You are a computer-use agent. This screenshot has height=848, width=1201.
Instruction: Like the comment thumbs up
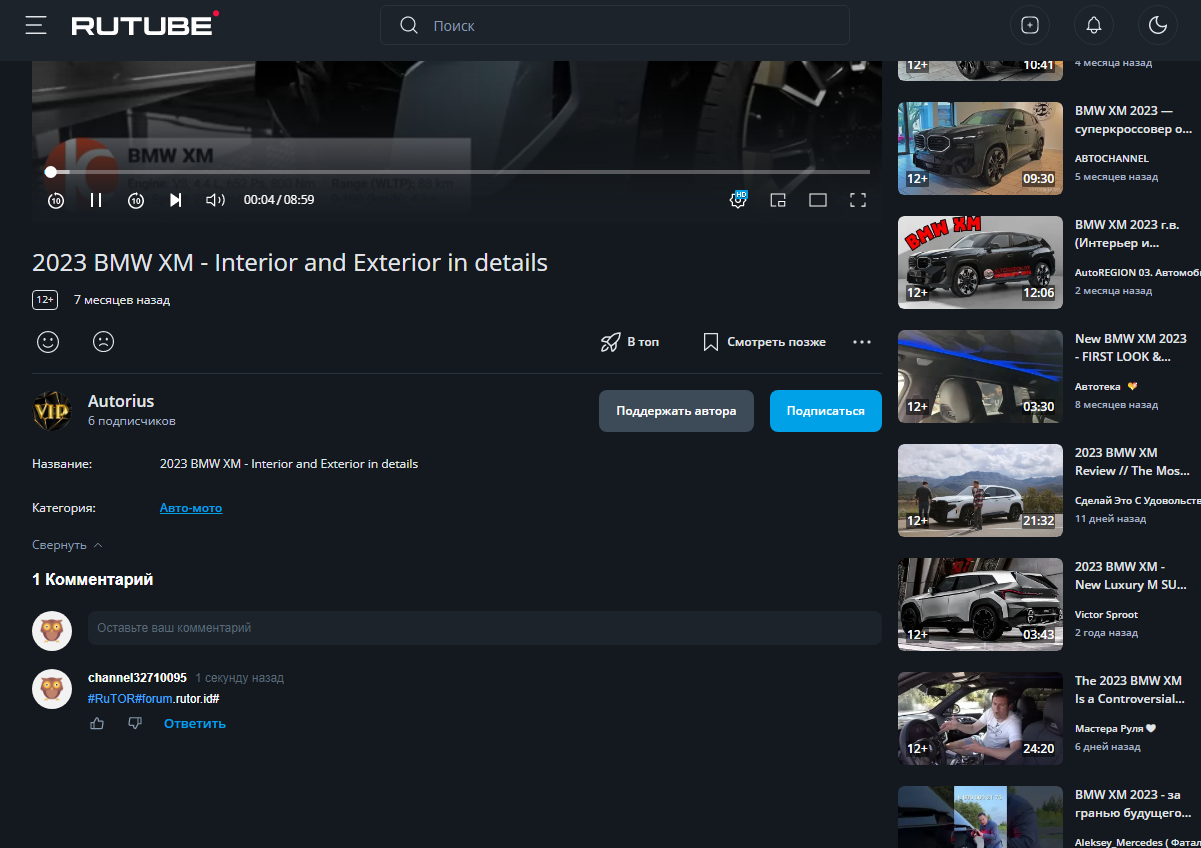point(97,723)
